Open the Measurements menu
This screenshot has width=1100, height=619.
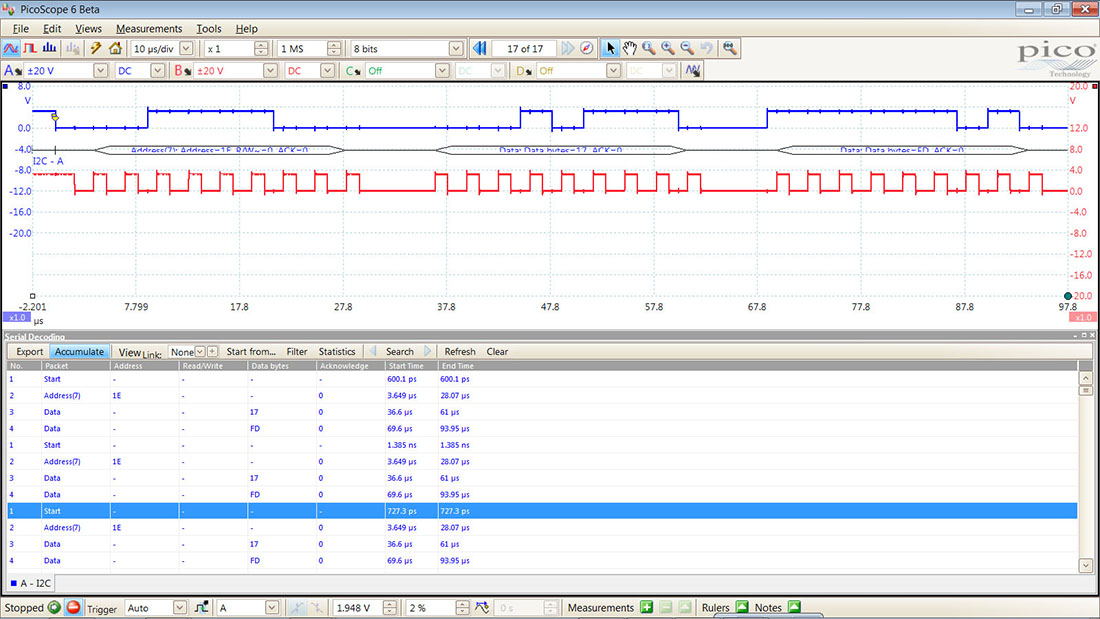tap(149, 29)
